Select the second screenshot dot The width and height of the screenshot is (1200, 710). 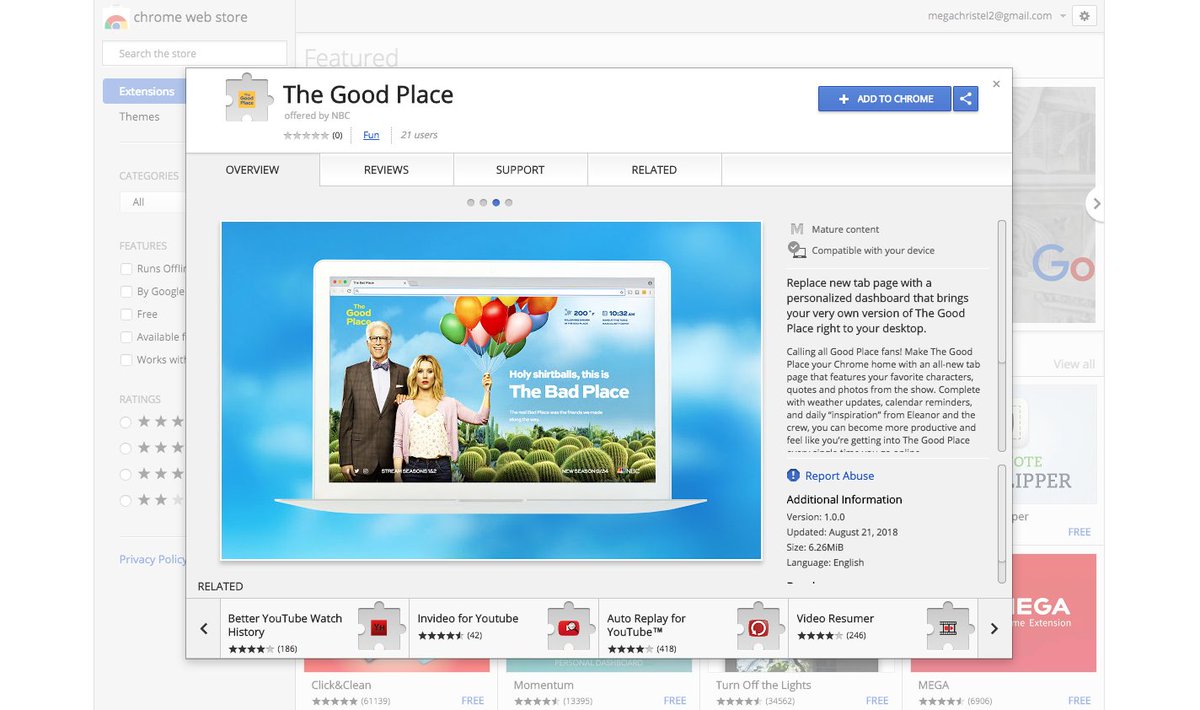[483, 202]
